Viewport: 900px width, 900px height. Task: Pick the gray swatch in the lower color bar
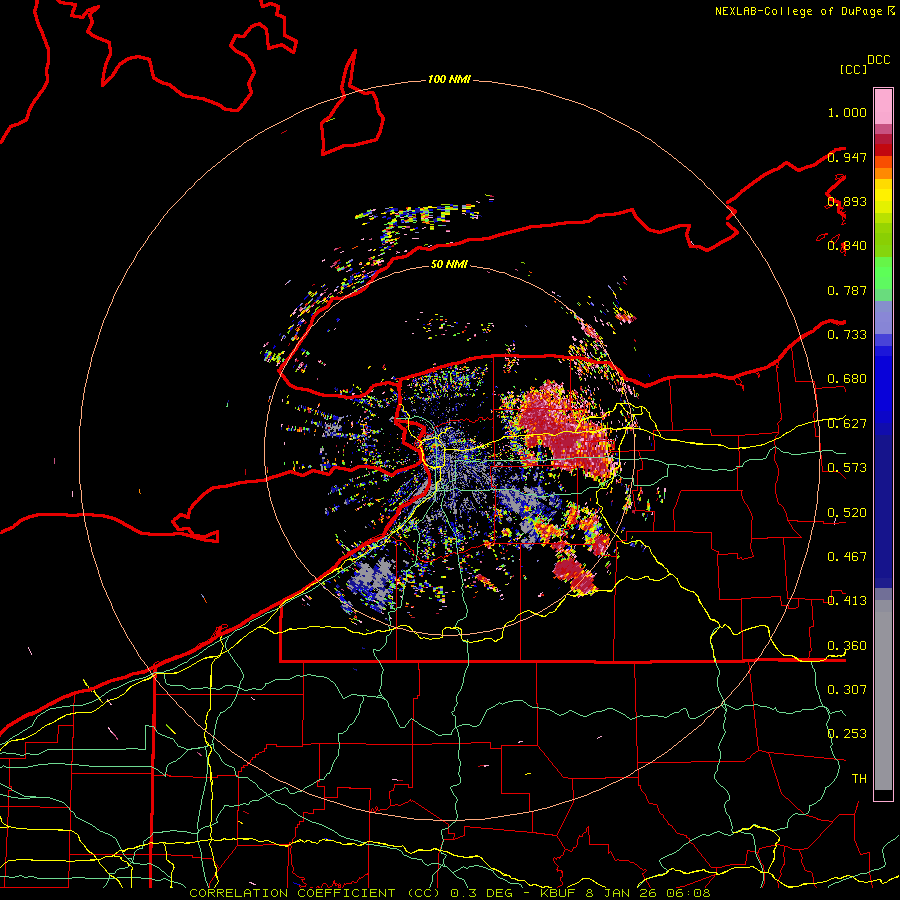pos(883,695)
